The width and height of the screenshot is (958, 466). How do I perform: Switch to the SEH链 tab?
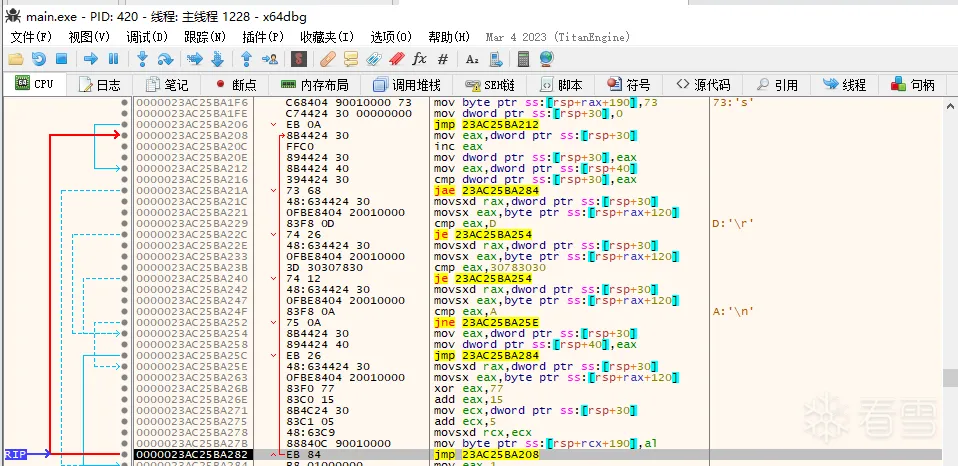tap(489, 85)
